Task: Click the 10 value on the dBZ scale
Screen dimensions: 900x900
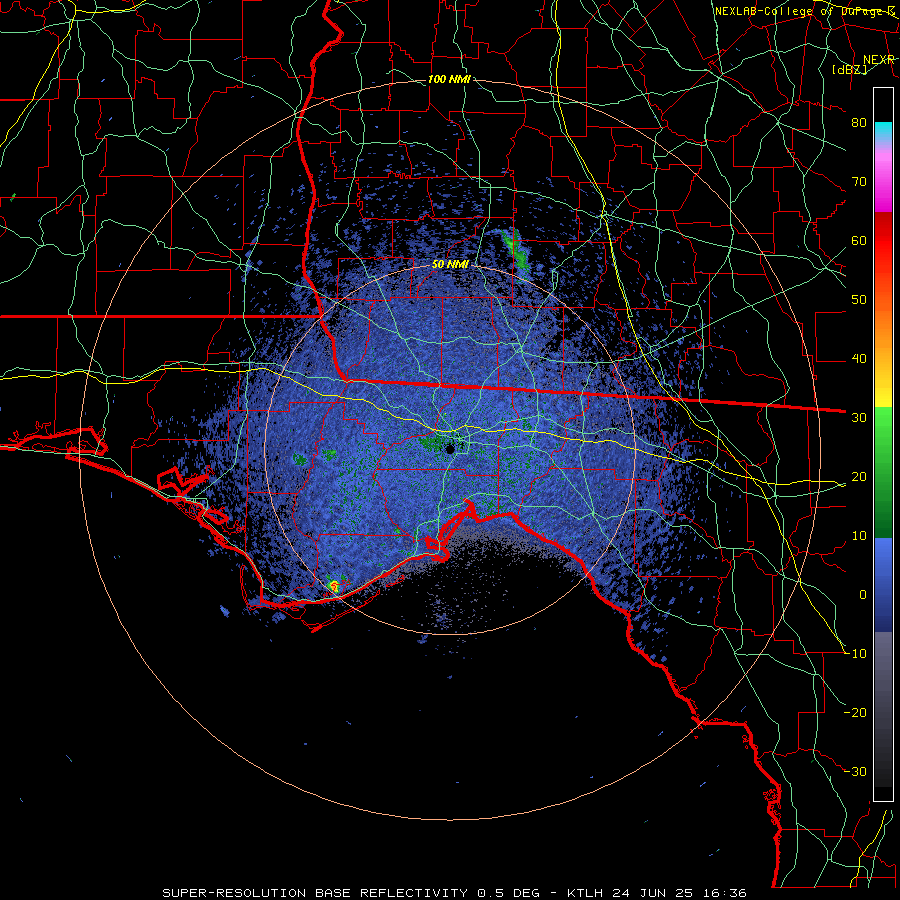Action: click(x=859, y=536)
